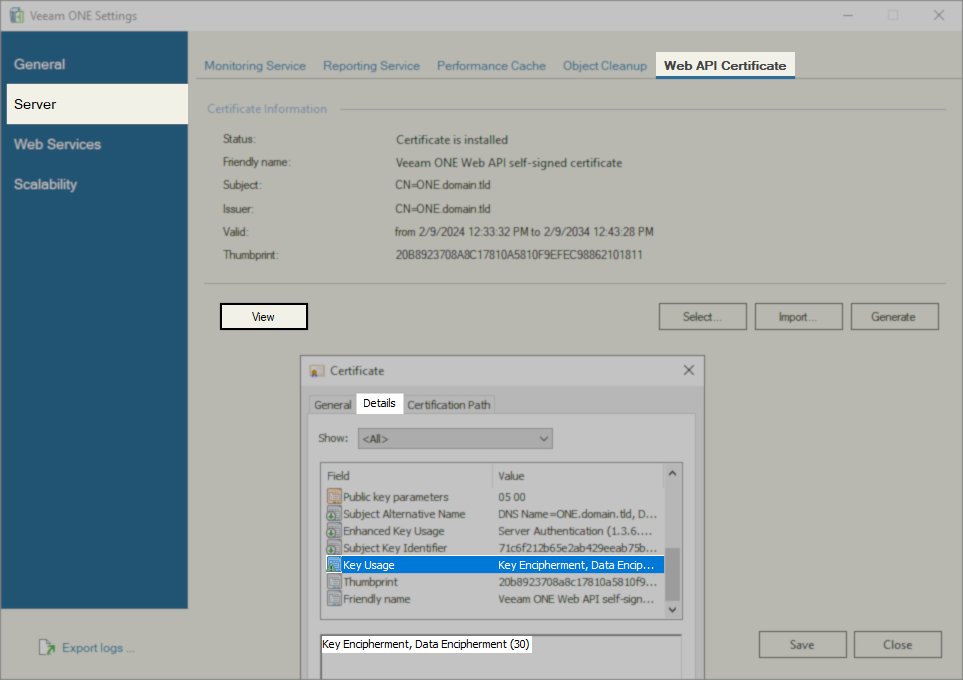
Task: Click the thumbprint value 20B8923708A8C...
Action: point(519,254)
